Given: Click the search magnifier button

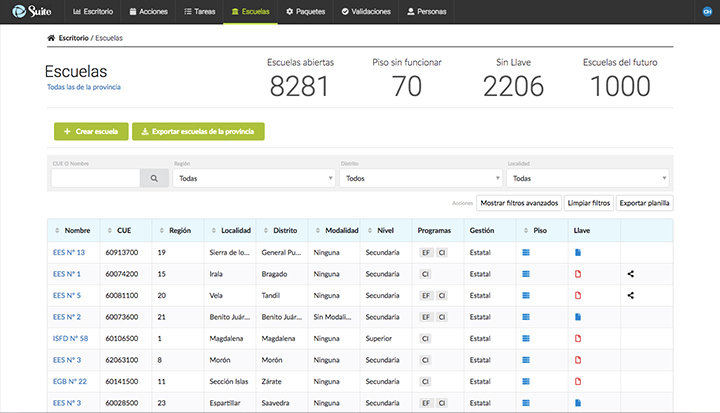Looking at the screenshot, I should click(x=154, y=178).
